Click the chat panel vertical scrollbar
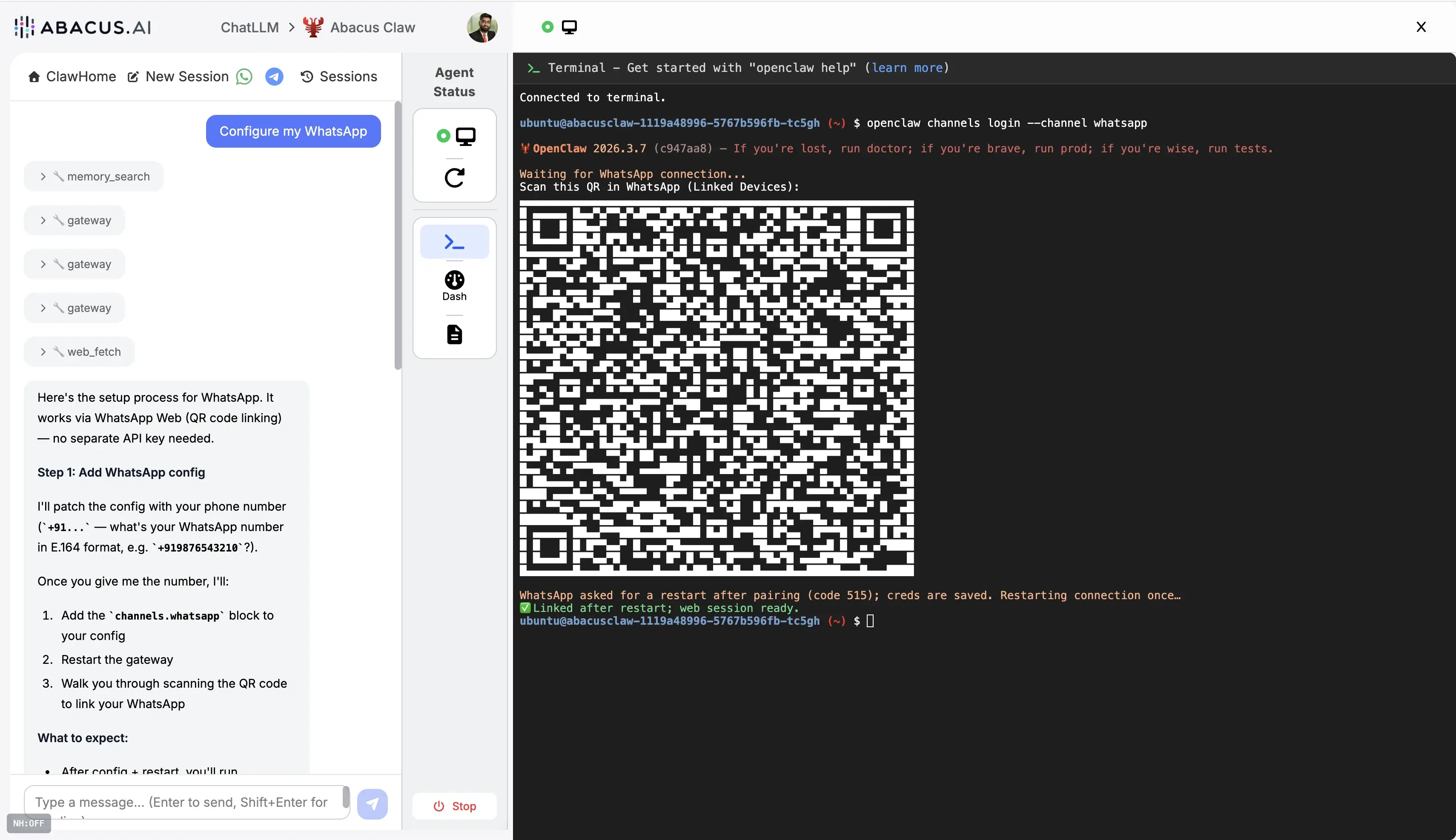The height and width of the screenshot is (840, 1456). pyautogui.click(x=398, y=235)
